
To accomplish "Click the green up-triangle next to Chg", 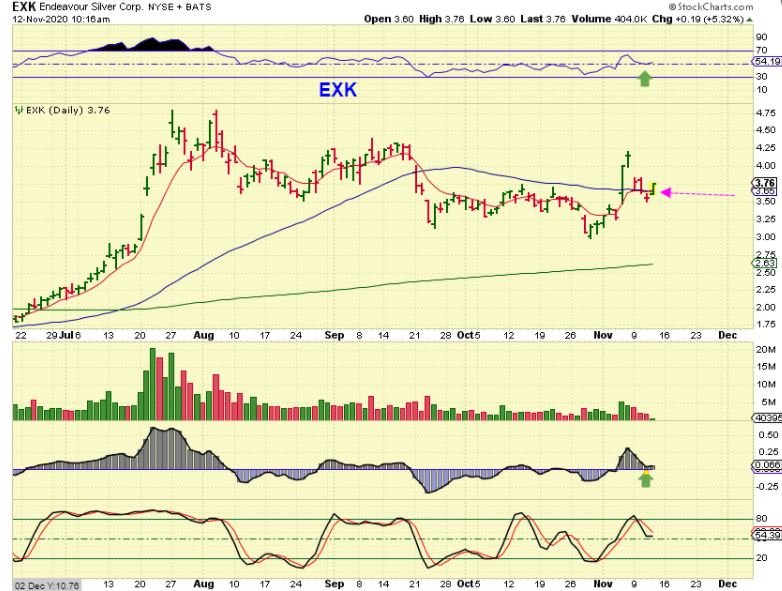I will click(750, 20).
